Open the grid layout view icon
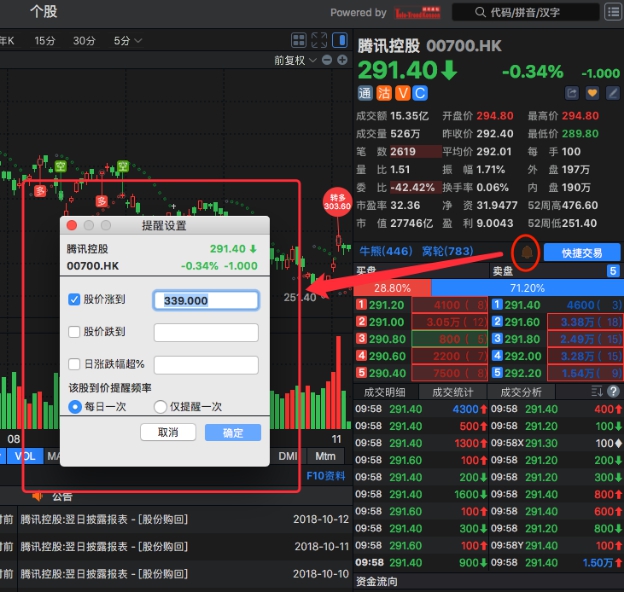This screenshot has height=592, width=624. [298, 40]
